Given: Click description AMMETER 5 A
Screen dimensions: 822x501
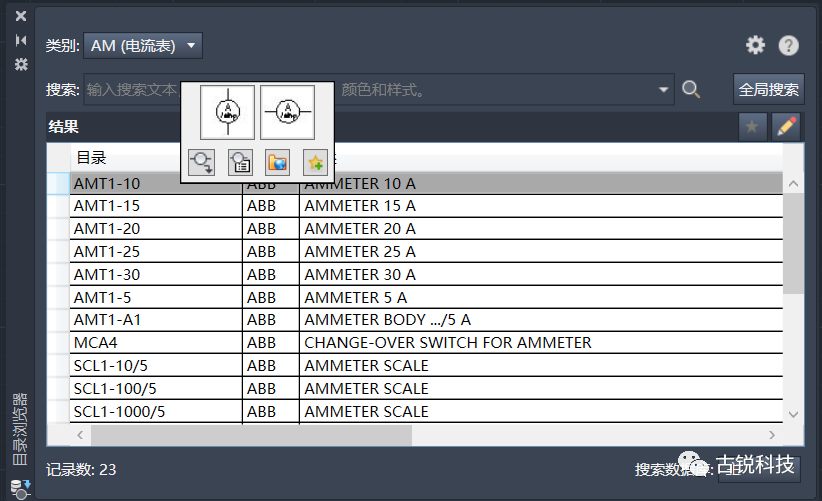Looking at the screenshot, I should coord(355,298).
